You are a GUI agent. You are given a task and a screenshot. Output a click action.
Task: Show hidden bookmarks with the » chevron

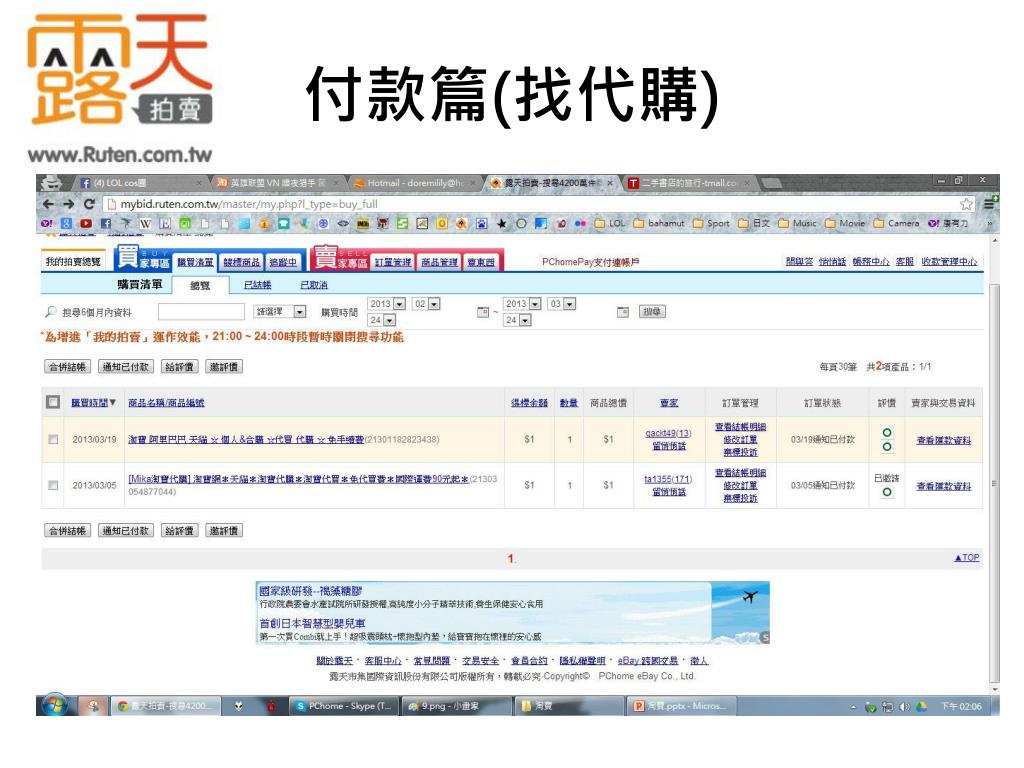[989, 223]
